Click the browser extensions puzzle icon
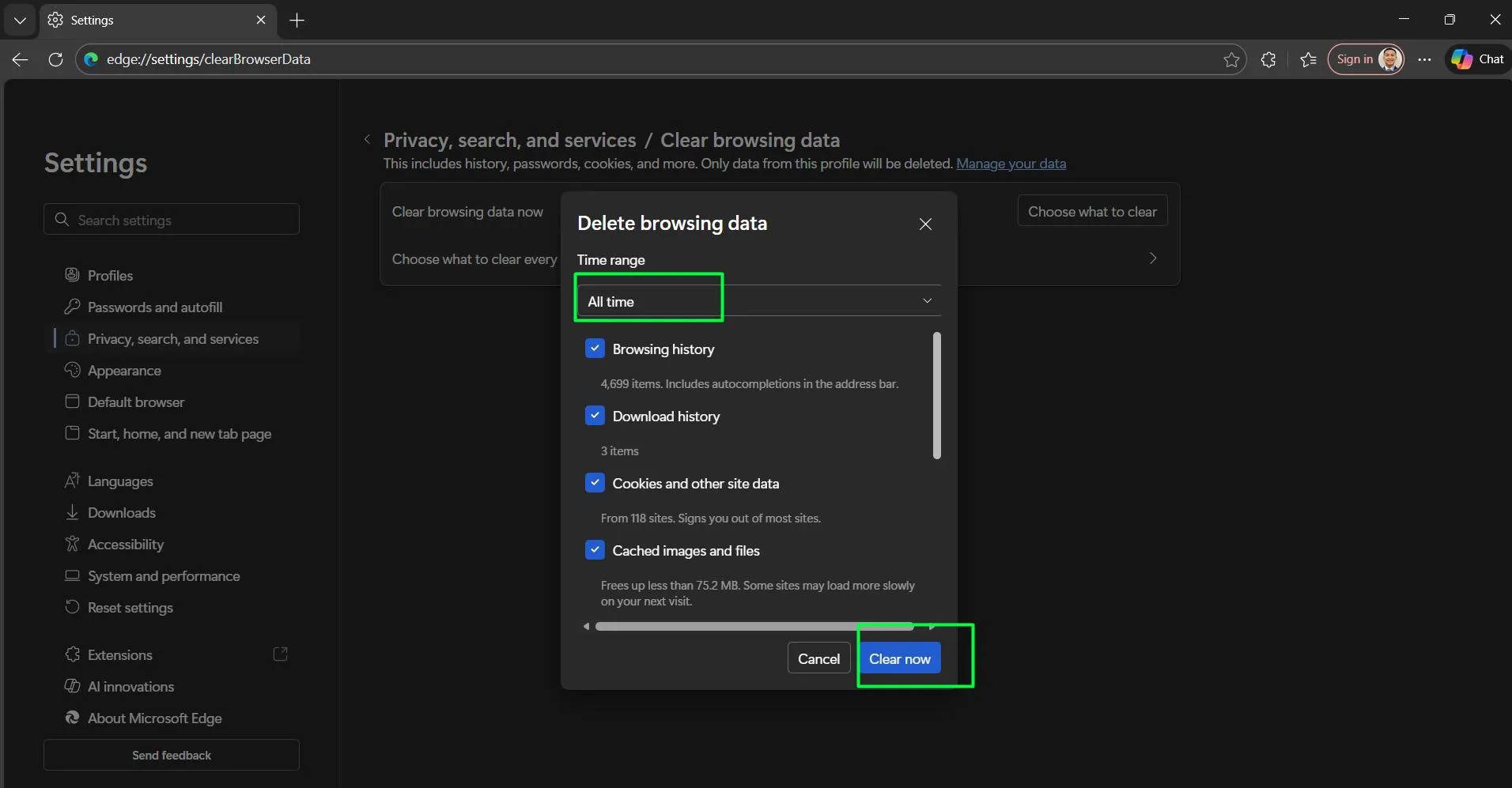This screenshot has height=788, width=1512. coord(1268,59)
